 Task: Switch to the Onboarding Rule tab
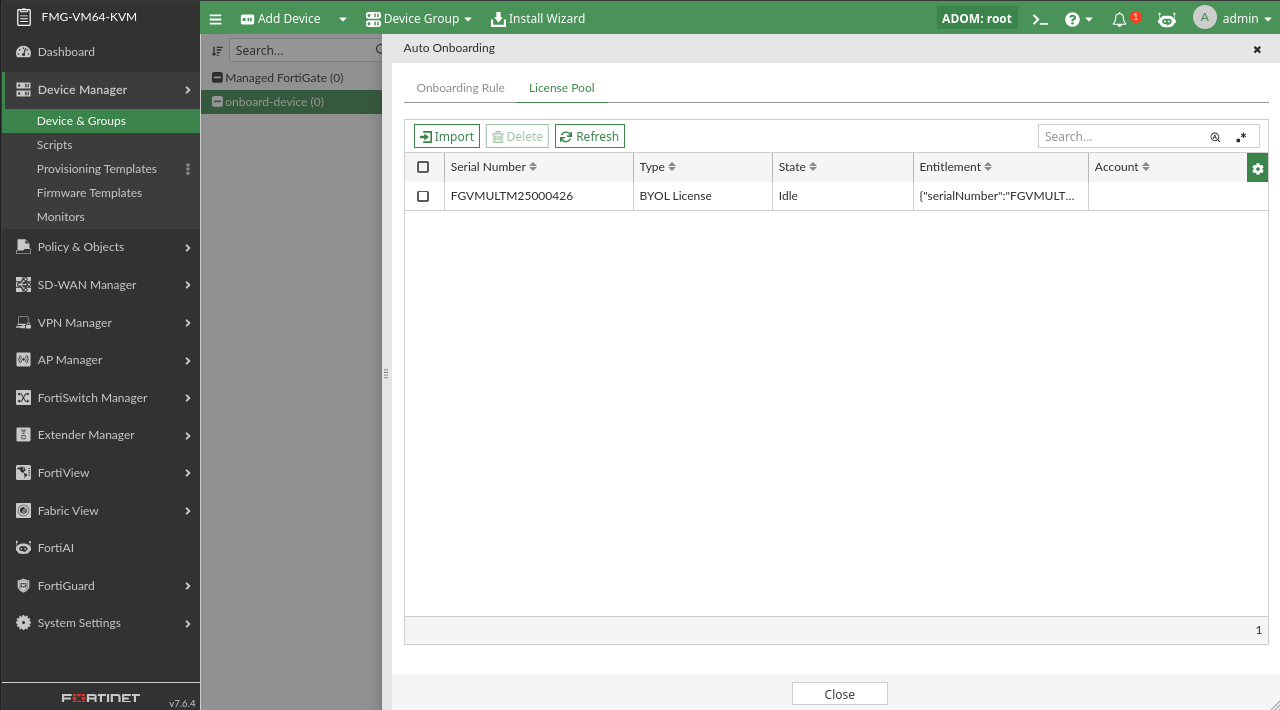[460, 88]
